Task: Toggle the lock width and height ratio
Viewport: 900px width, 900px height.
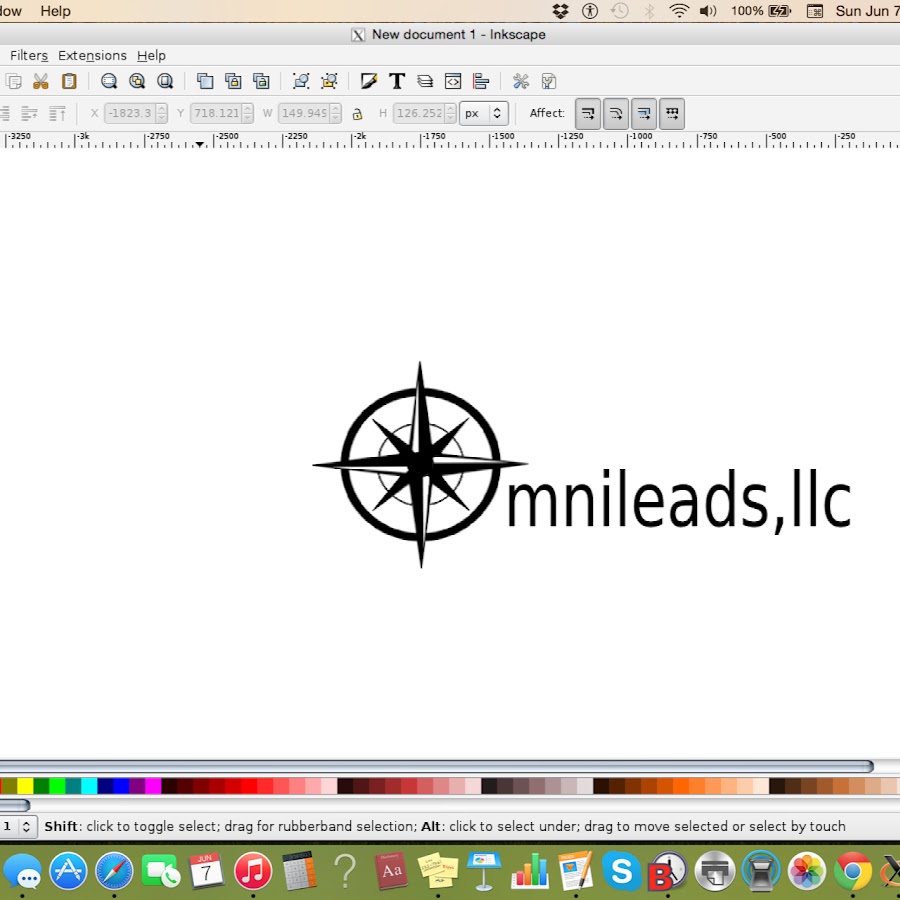Action: coord(357,114)
